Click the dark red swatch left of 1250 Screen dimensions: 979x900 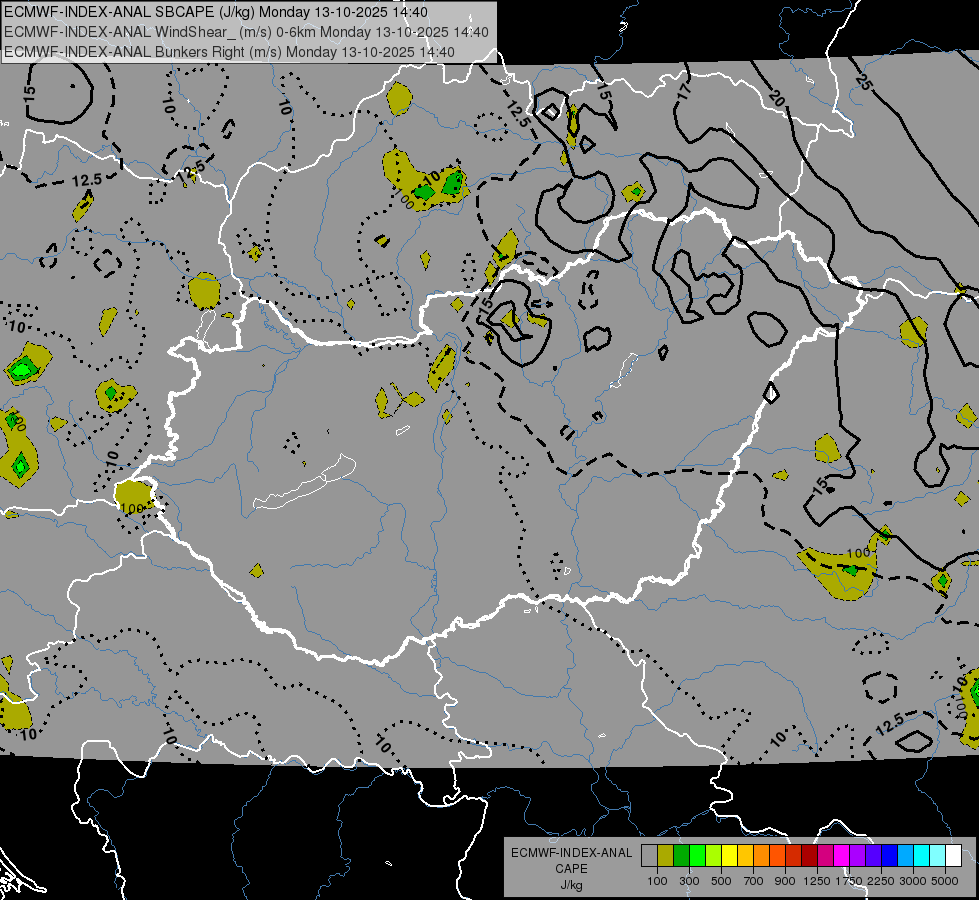tap(809, 855)
